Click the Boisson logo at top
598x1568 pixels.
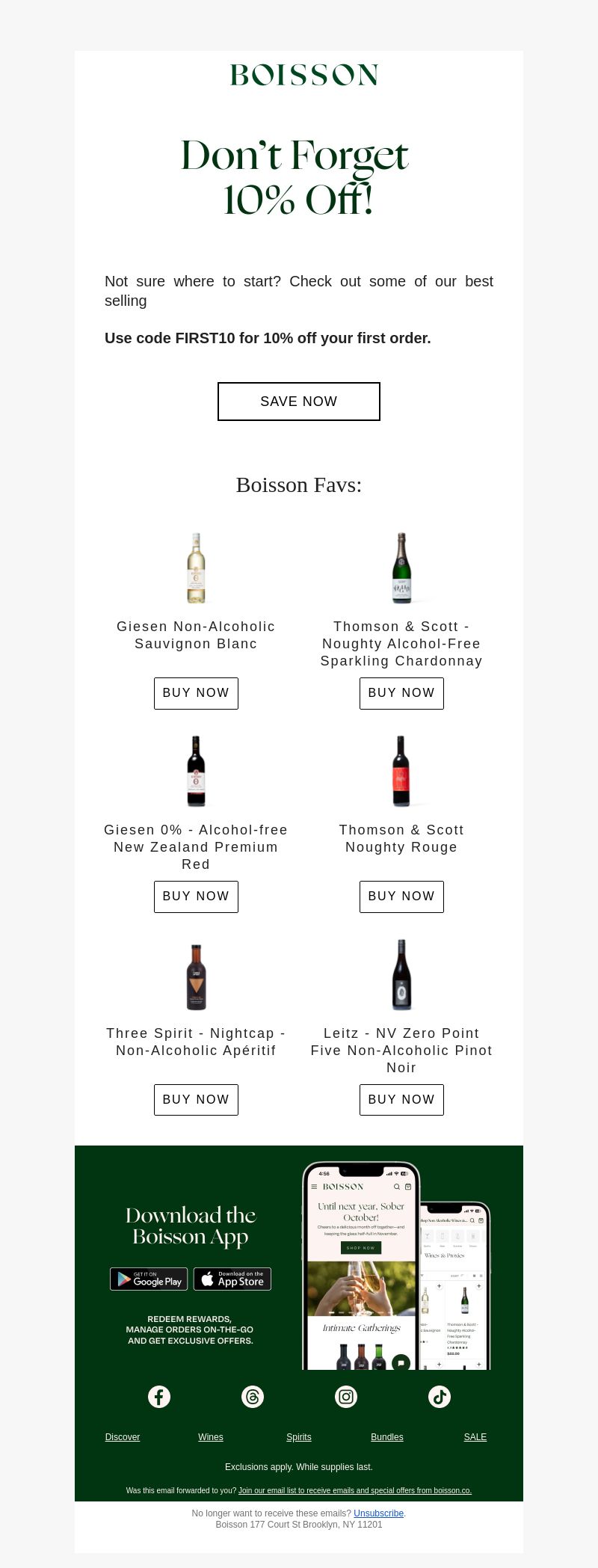pyautogui.click(x=304, y=75)
